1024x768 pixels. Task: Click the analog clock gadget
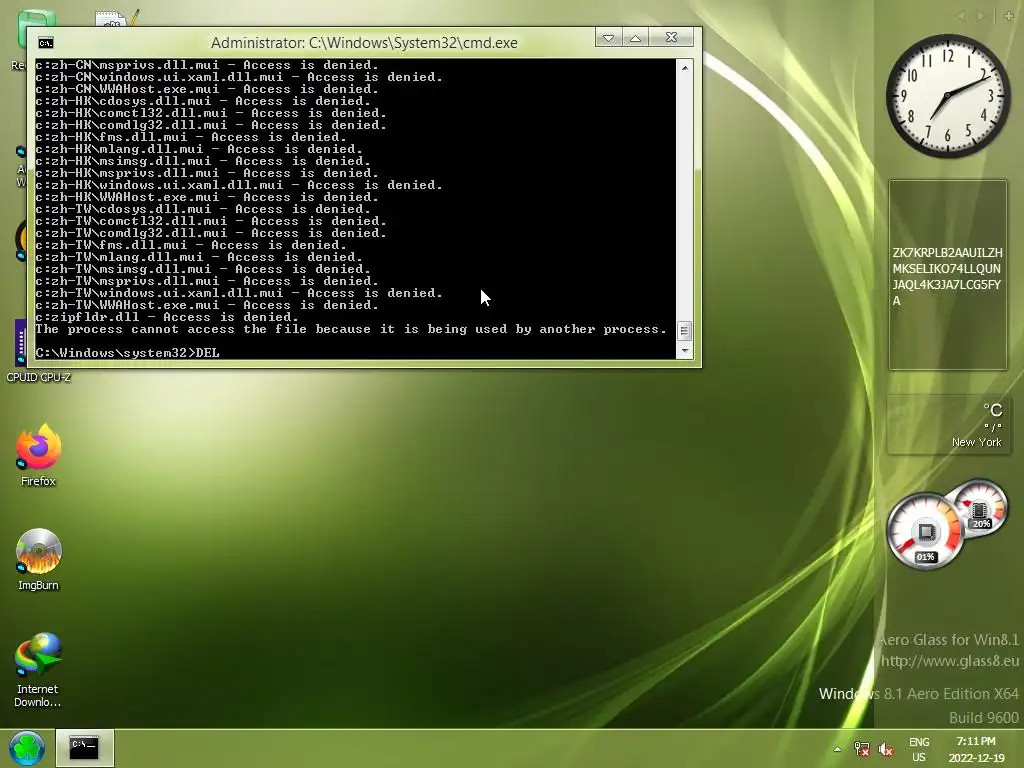pos(948,96)
